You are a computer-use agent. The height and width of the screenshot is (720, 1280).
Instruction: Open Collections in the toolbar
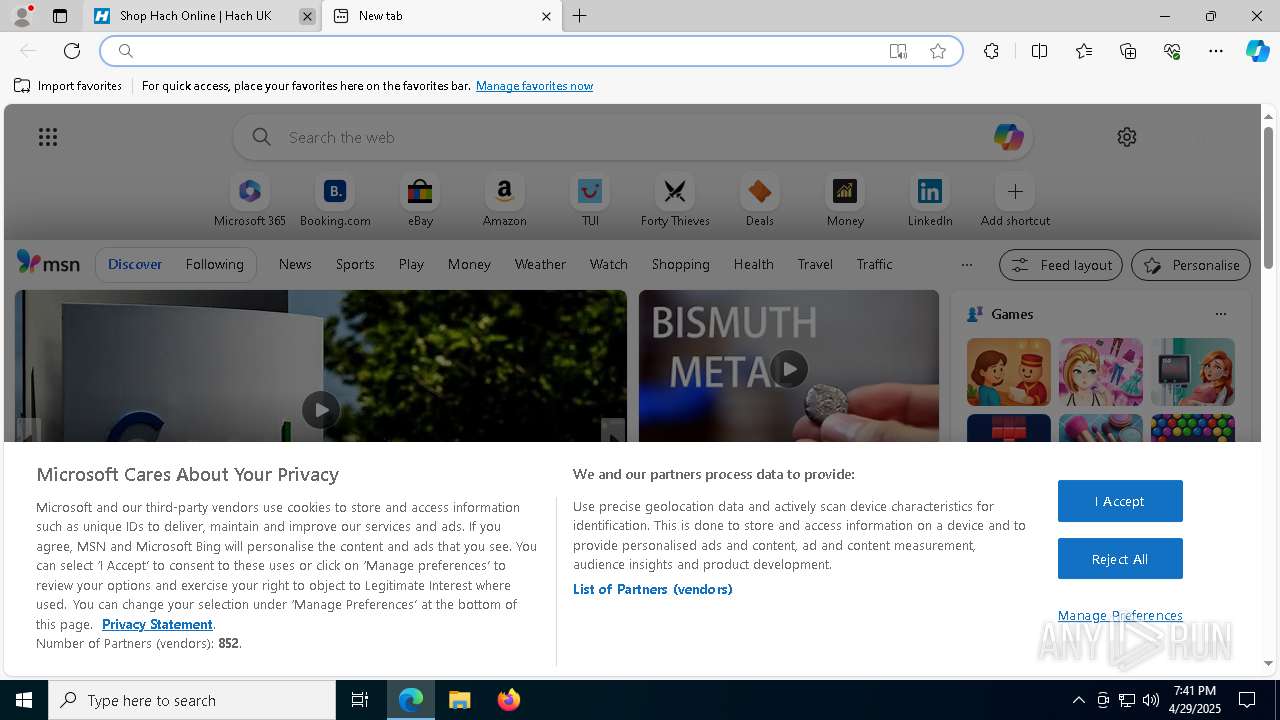tap(1128, 51)
